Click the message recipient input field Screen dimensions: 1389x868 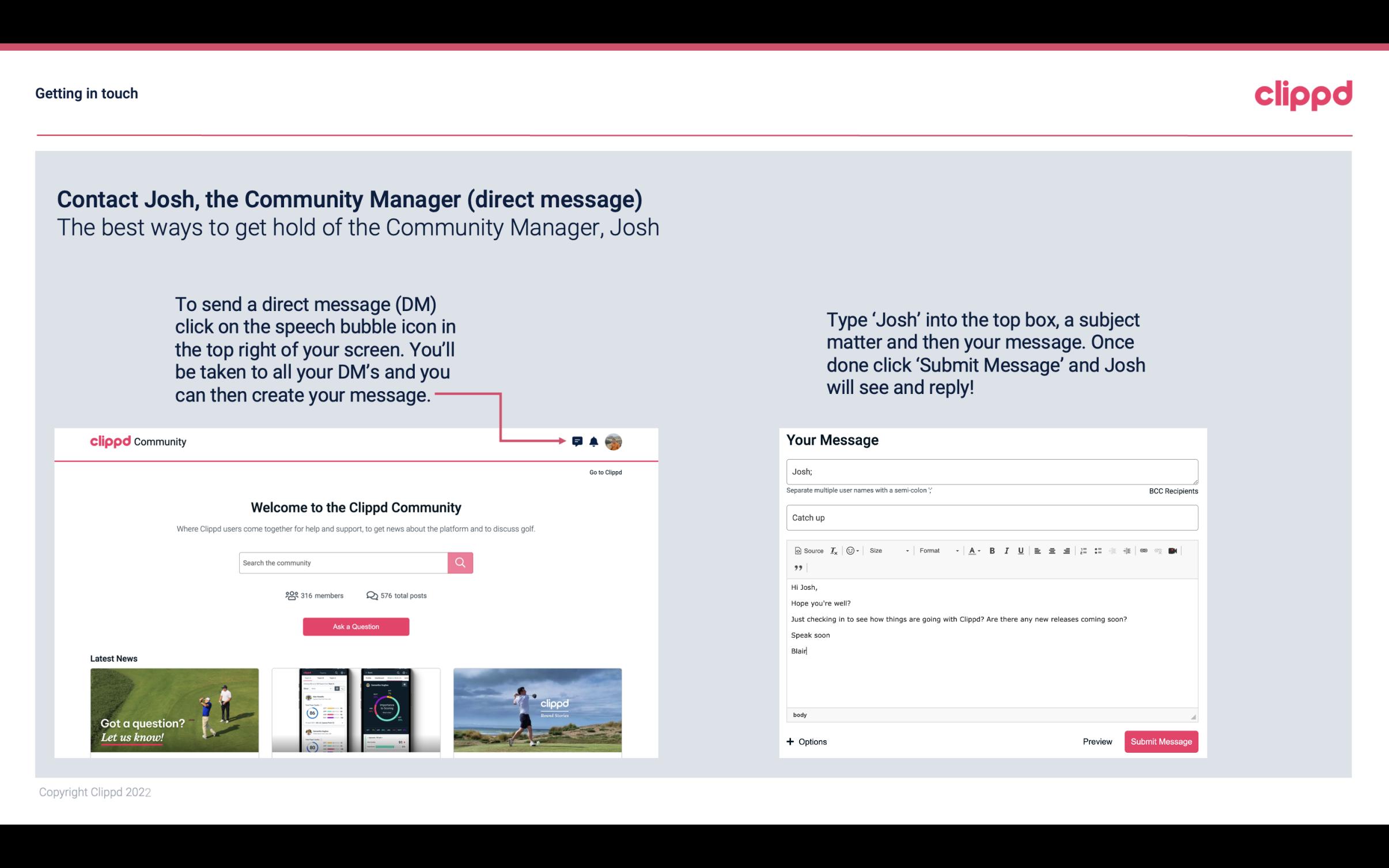991,471
